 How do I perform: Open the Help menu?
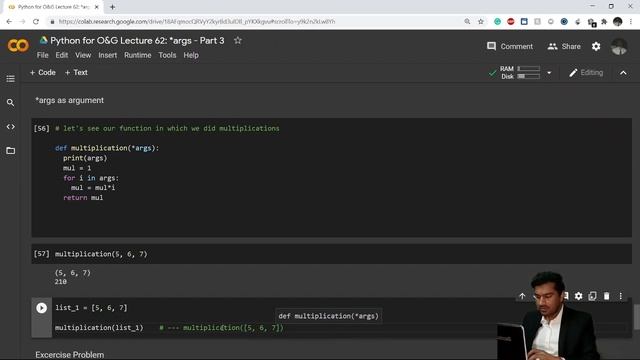191,55
